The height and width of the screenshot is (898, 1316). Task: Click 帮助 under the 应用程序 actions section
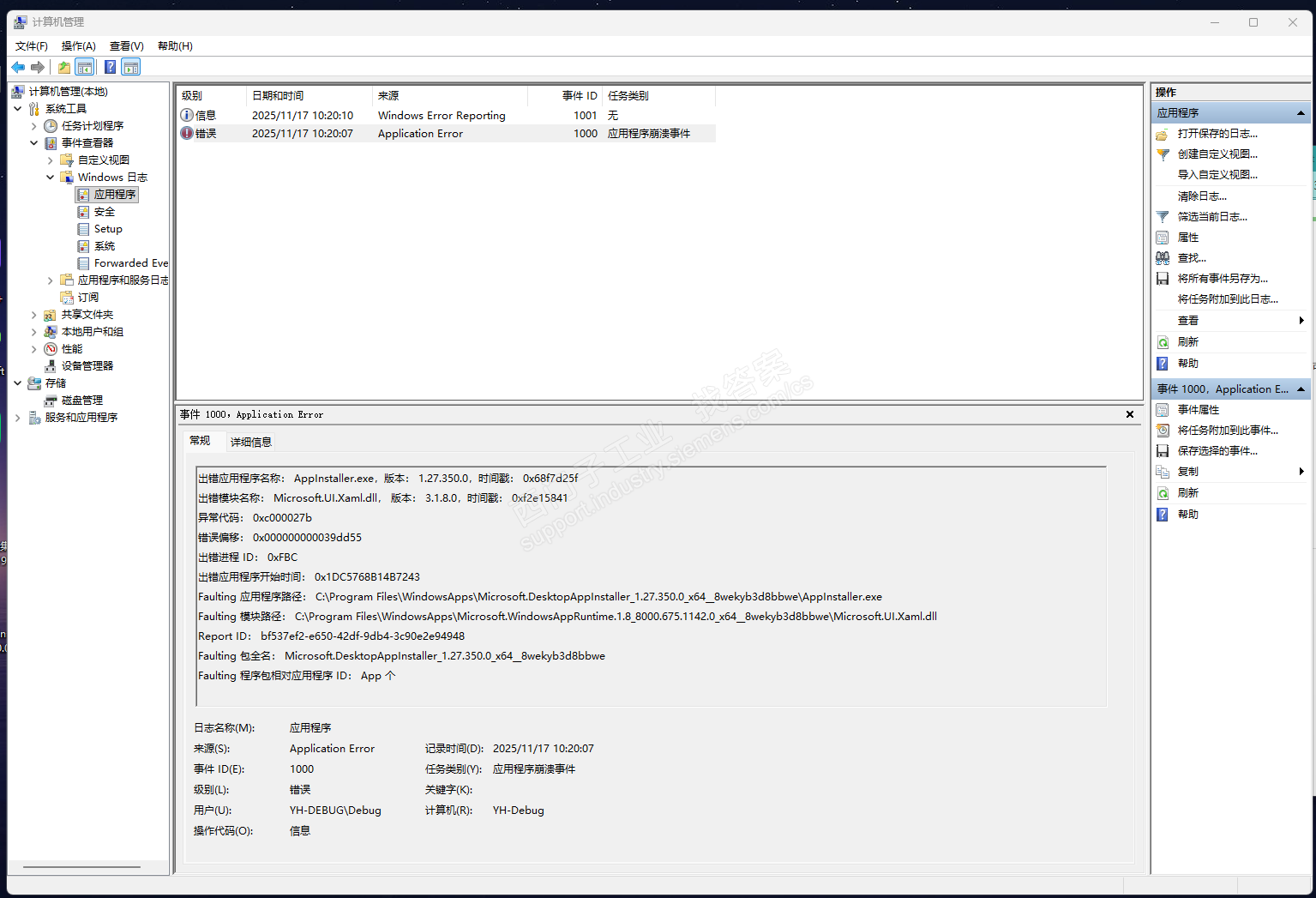click(x=1188, y=364)
